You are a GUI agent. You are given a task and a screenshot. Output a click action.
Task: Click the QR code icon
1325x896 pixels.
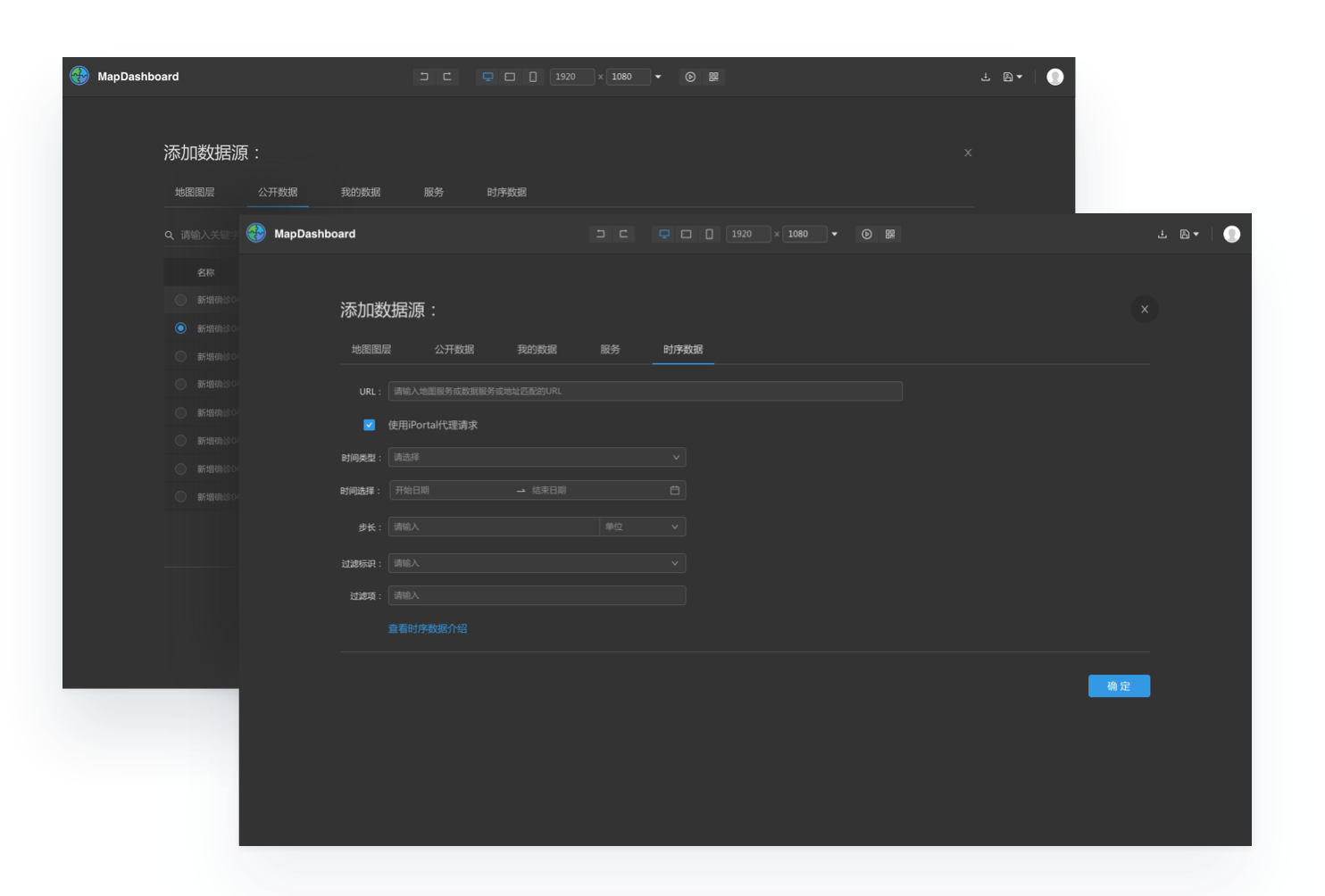[x=889, y=234]
